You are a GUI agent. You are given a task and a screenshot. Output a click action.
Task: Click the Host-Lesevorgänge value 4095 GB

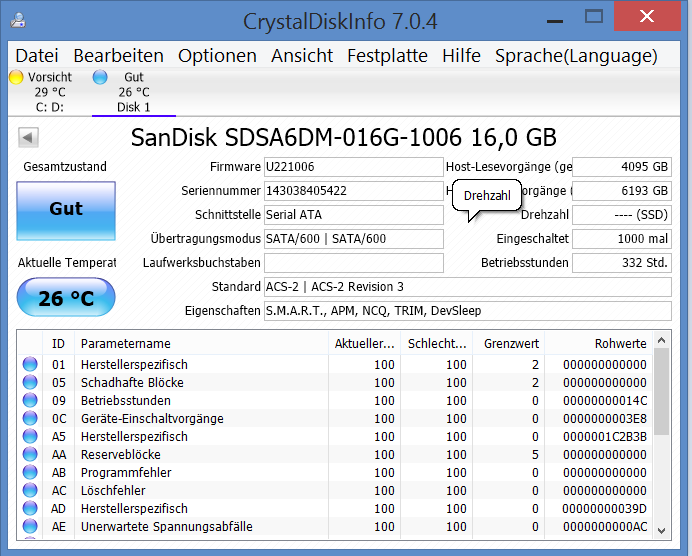[622, 167]
